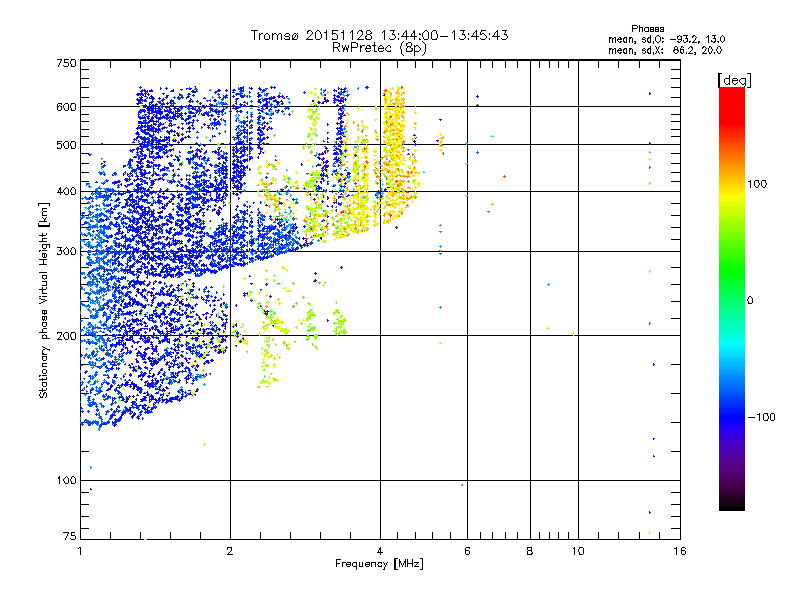Click the 'Stationary phase Virtual Height [km]' axis label
The image size is (800, 600).
(44, 300)
